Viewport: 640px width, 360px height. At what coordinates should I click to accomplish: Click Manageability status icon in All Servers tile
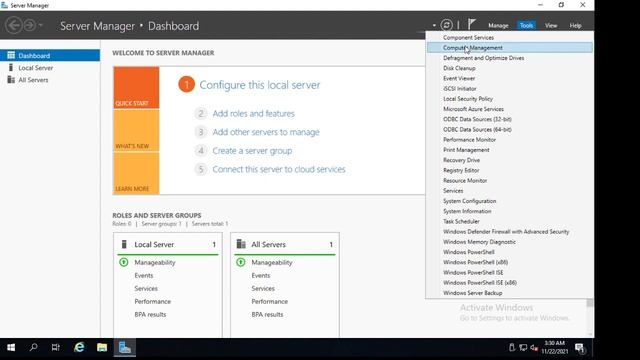tap(241, 262)
